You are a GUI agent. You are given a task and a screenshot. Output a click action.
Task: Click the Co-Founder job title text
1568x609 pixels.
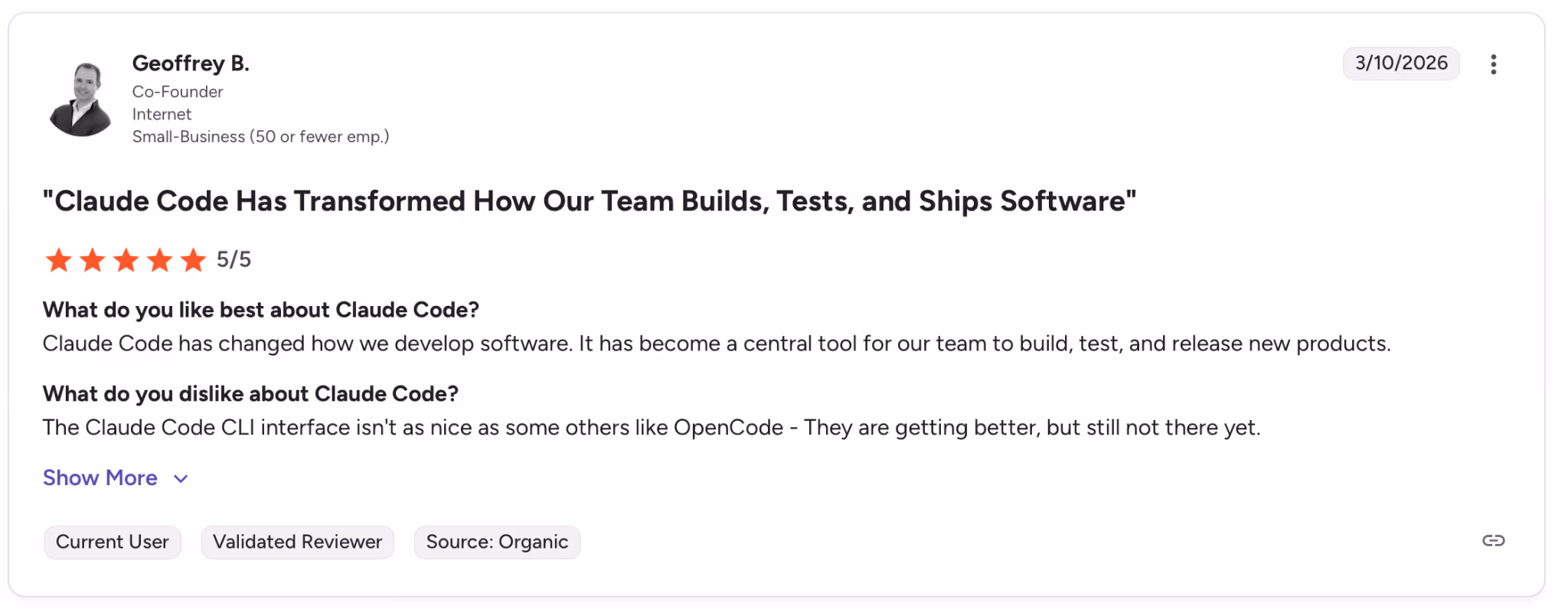click(178, 92)
